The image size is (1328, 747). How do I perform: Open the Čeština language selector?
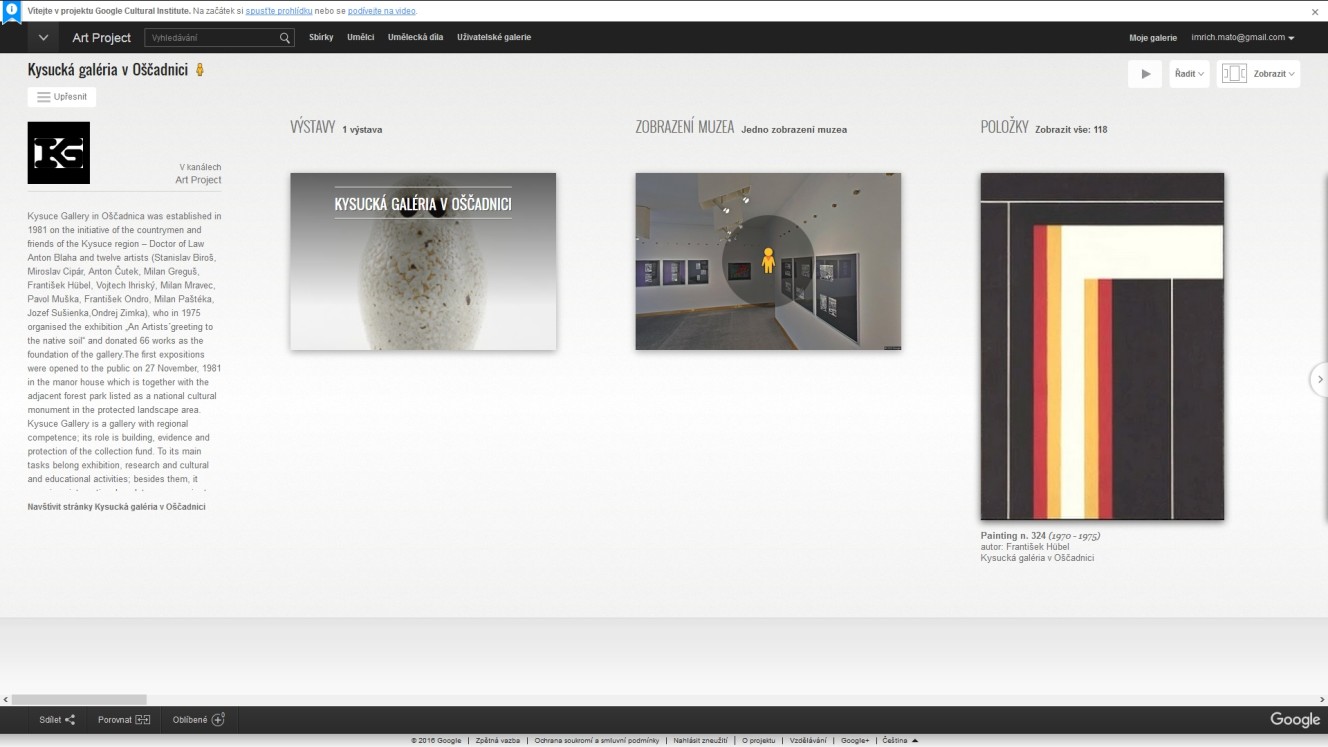tap(900, 740)
